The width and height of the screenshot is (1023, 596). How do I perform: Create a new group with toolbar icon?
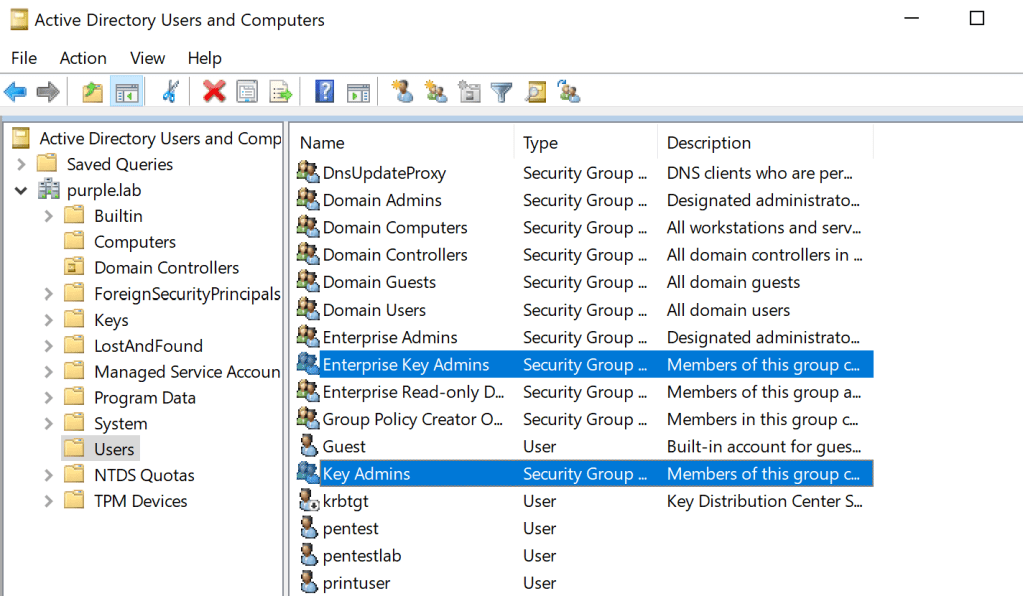point(436,93)
